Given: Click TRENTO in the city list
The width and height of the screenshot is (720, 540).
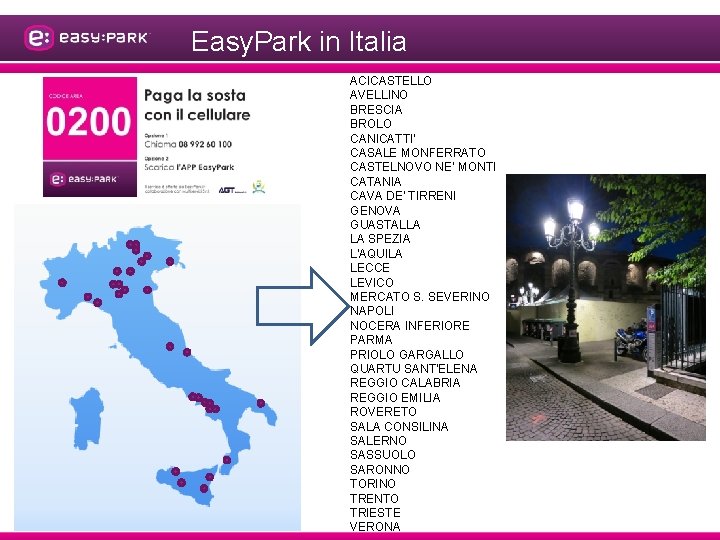Looking at the screenshot, I should point(374,499).
